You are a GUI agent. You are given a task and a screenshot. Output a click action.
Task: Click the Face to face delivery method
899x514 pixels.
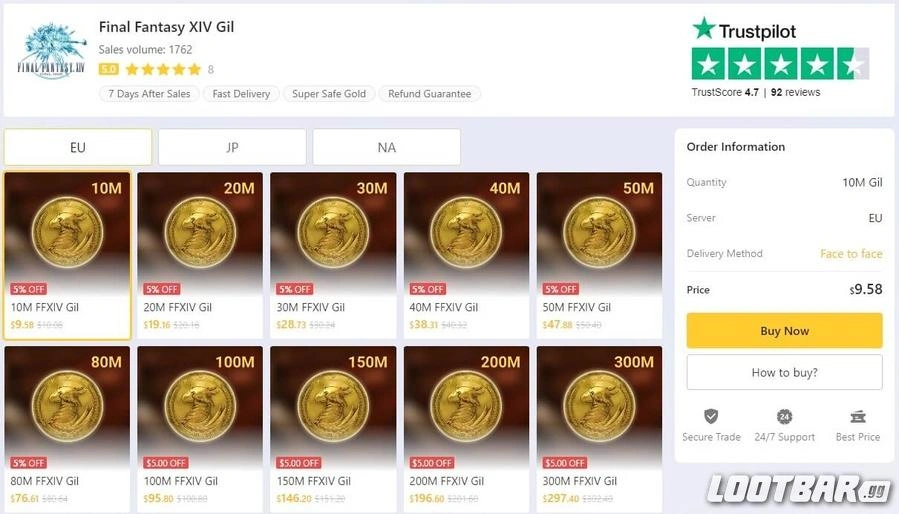[851, 254]
